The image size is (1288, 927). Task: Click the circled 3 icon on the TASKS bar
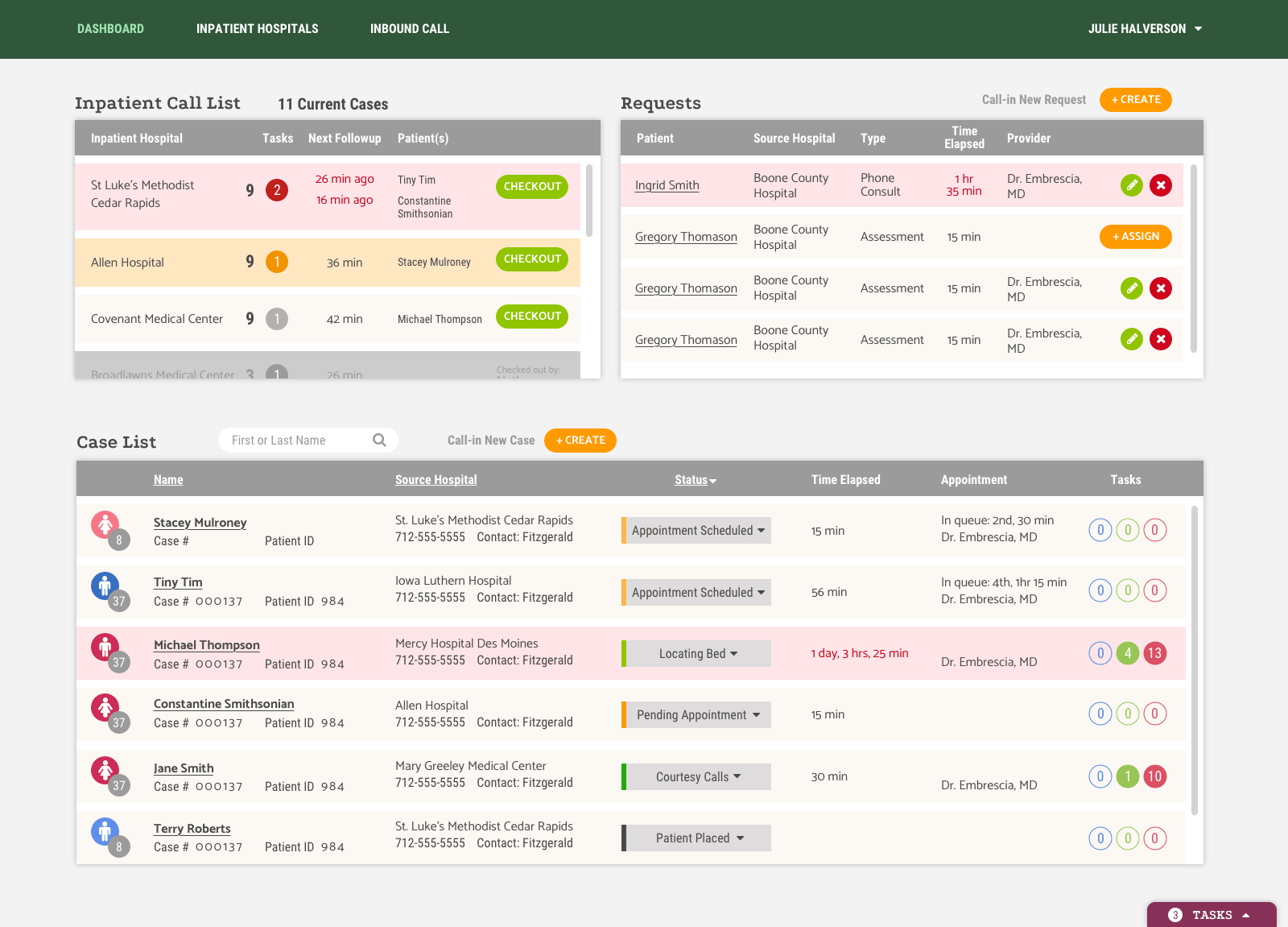click(1175, 914)
